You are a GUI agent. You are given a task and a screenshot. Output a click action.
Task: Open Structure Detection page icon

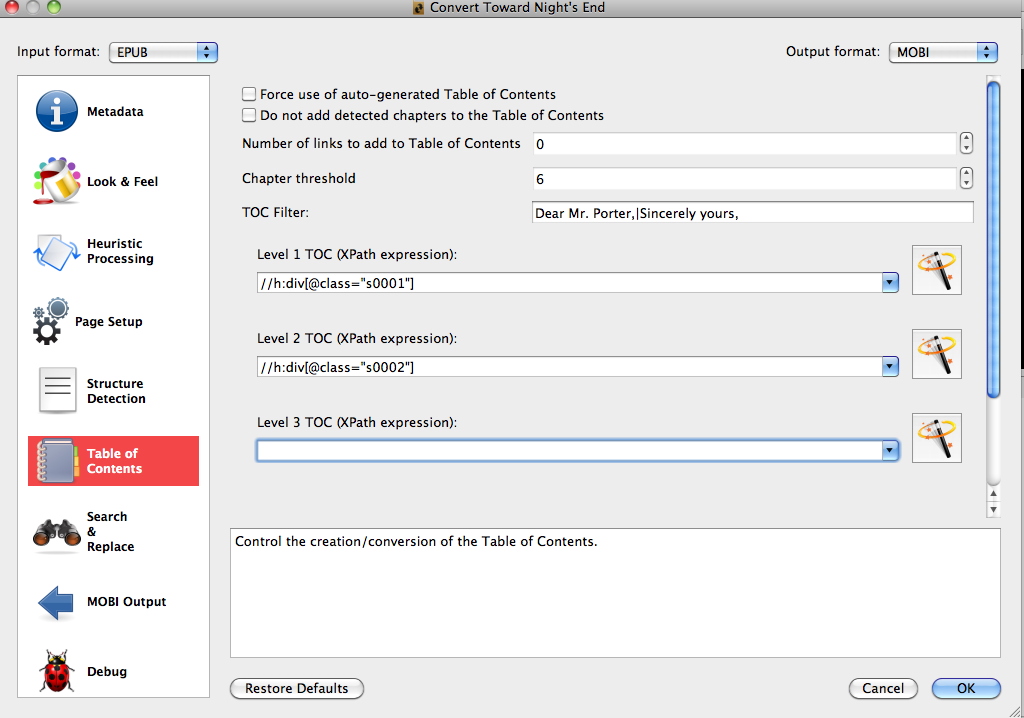click(x=57, y=391)
